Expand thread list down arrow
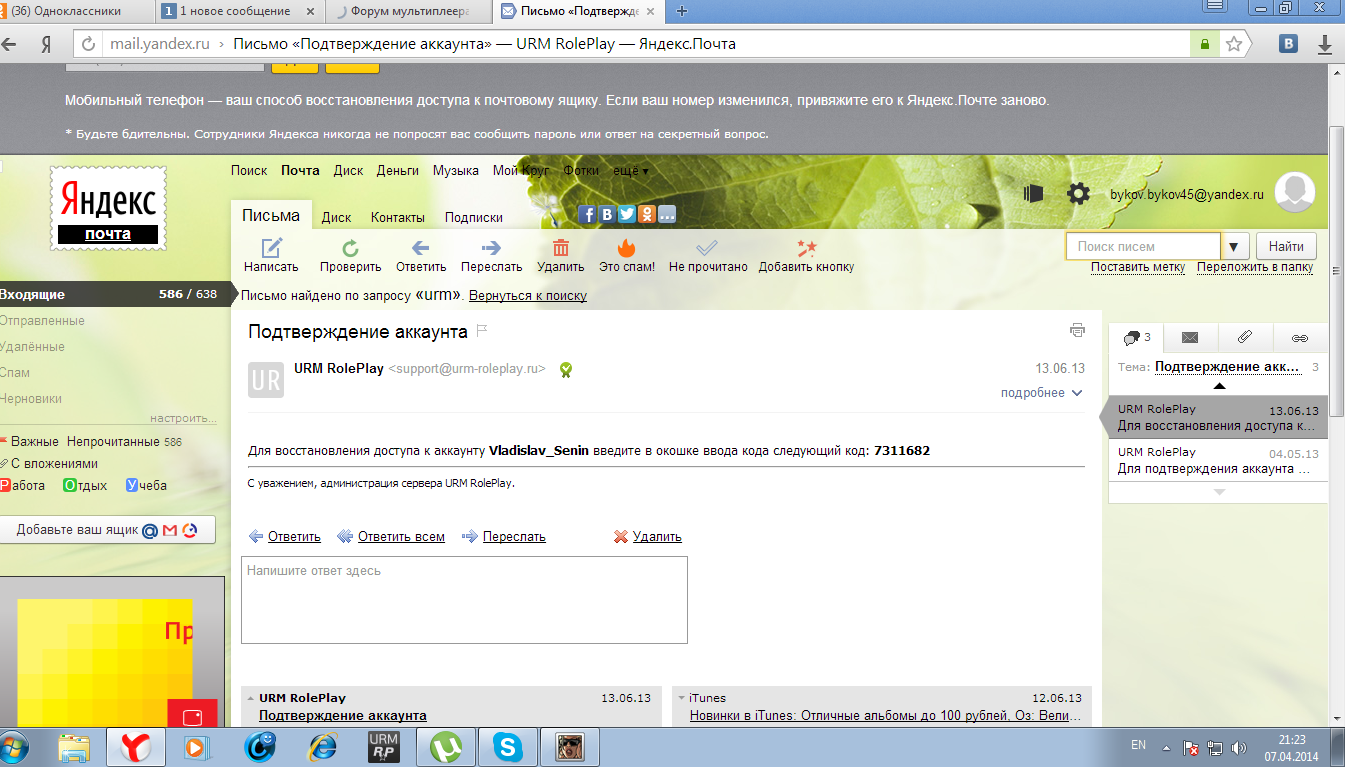 click(1218, 492)
